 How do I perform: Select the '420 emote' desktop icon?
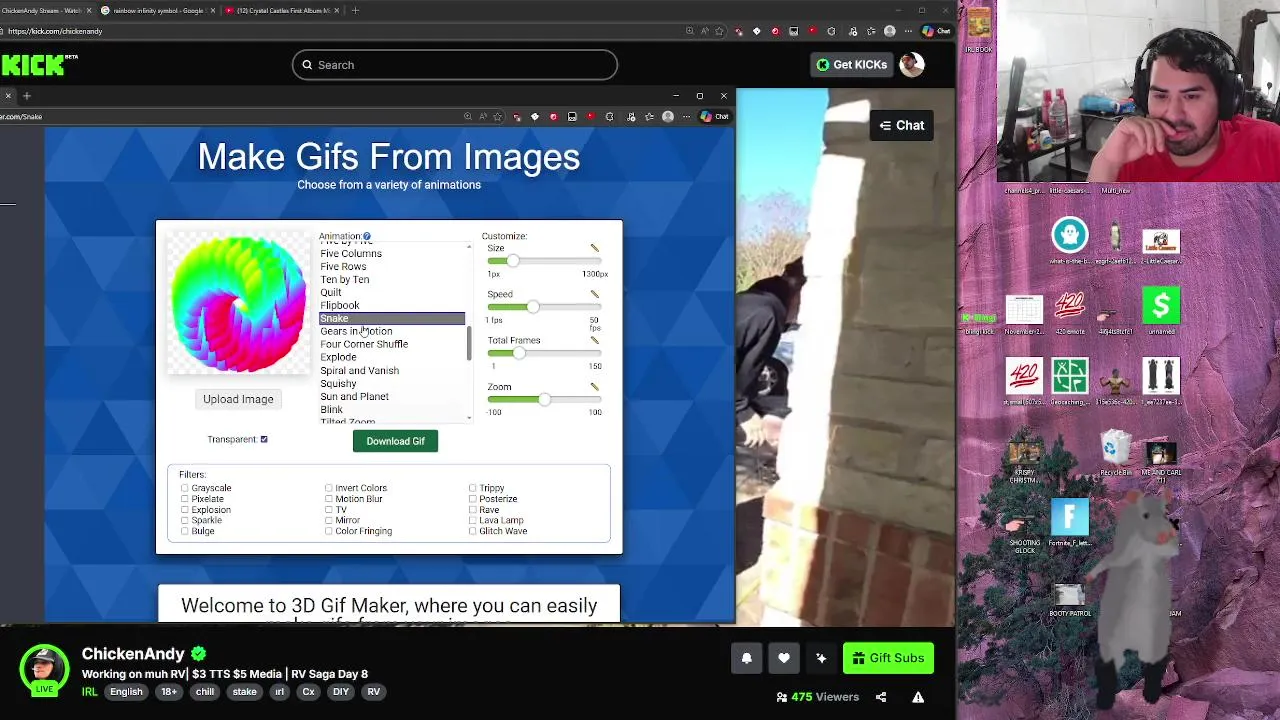tap(1069, 311)
